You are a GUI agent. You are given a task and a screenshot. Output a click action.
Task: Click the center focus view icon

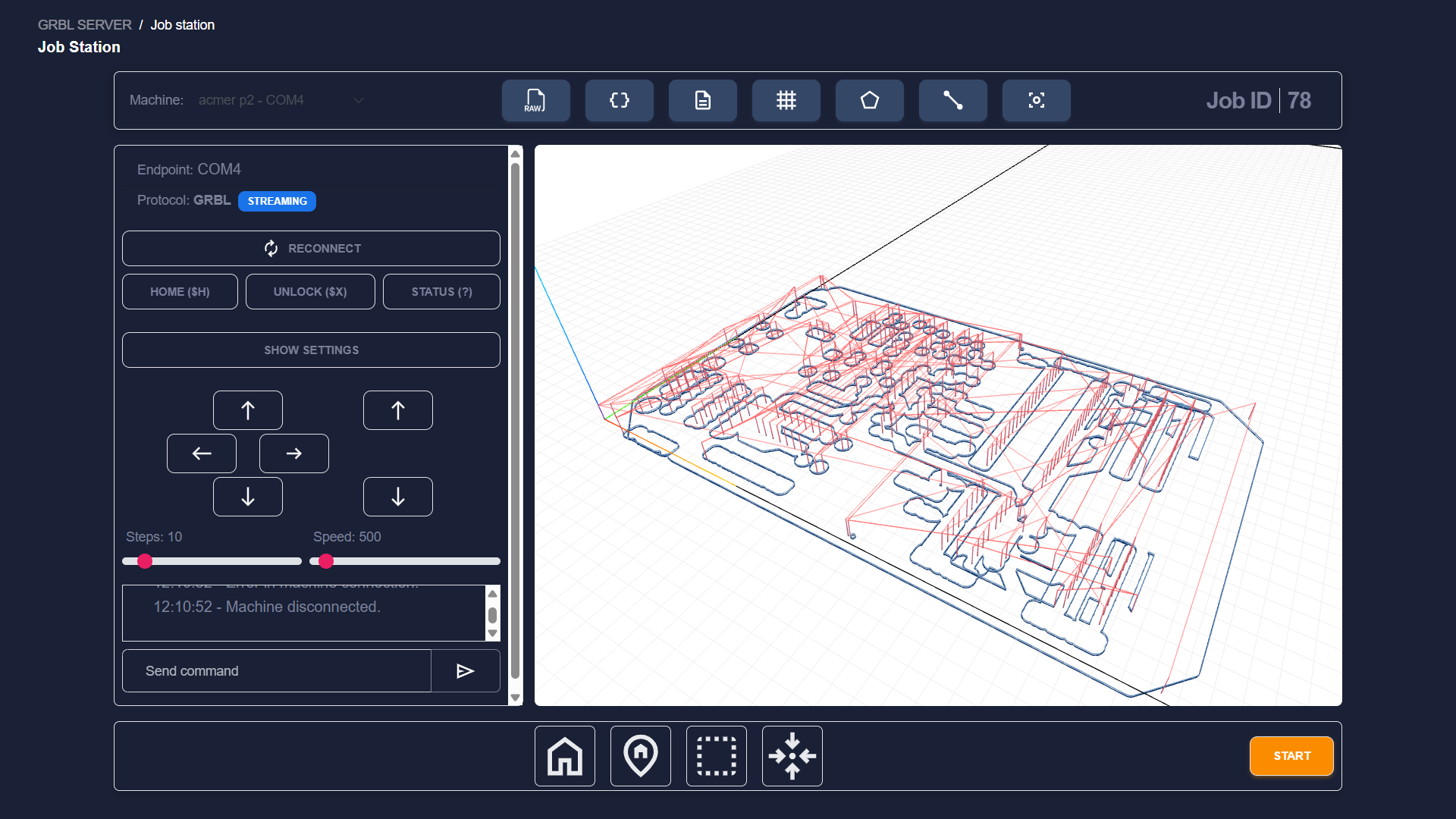click(1036, 100)
